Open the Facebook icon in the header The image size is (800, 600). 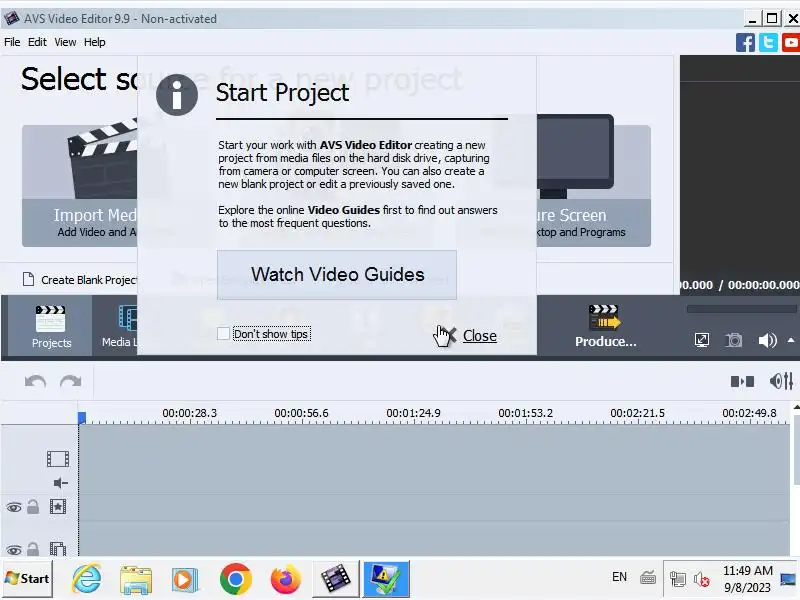pos(745,43)
